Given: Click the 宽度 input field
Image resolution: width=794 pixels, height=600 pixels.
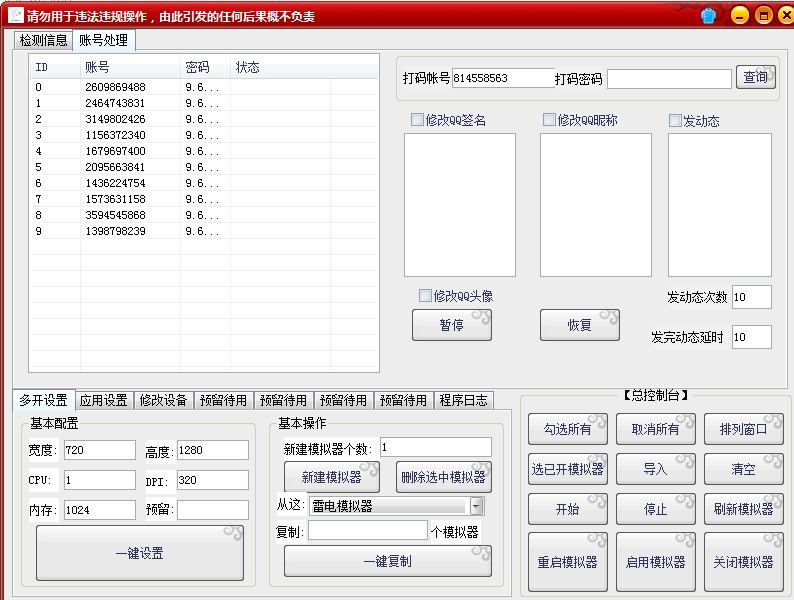Looking at the screenshot, I should point(100,450).
